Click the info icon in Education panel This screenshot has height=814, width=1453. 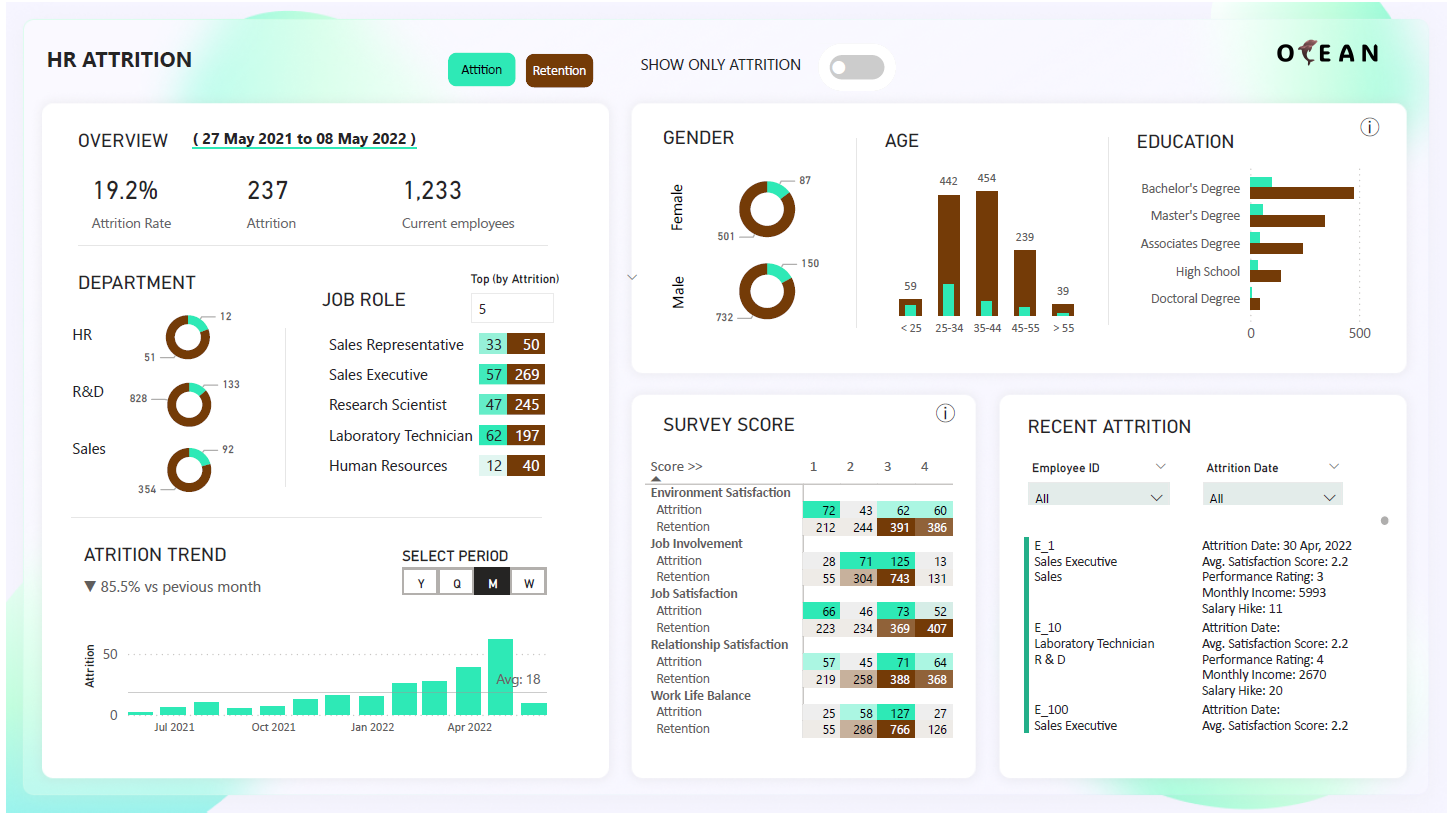click(1370, 127)
